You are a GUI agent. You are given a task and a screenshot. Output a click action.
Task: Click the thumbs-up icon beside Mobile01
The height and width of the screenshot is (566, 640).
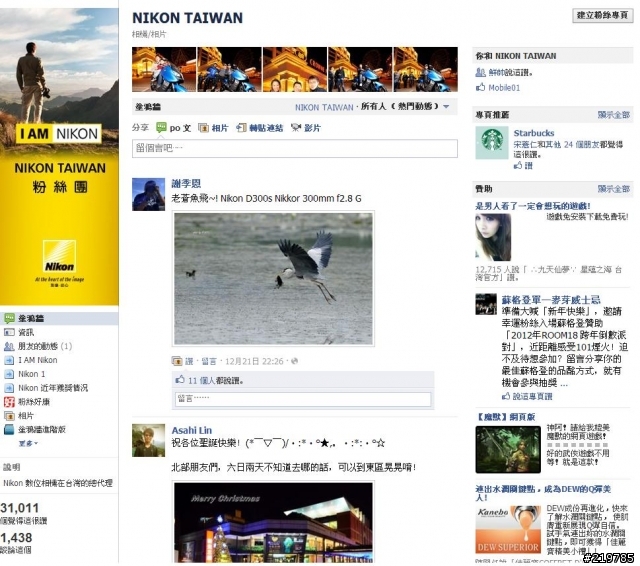coord(480,87)
